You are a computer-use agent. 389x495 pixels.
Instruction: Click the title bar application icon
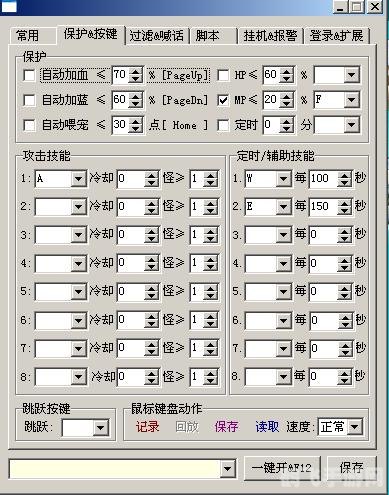(x=9, y=7)
